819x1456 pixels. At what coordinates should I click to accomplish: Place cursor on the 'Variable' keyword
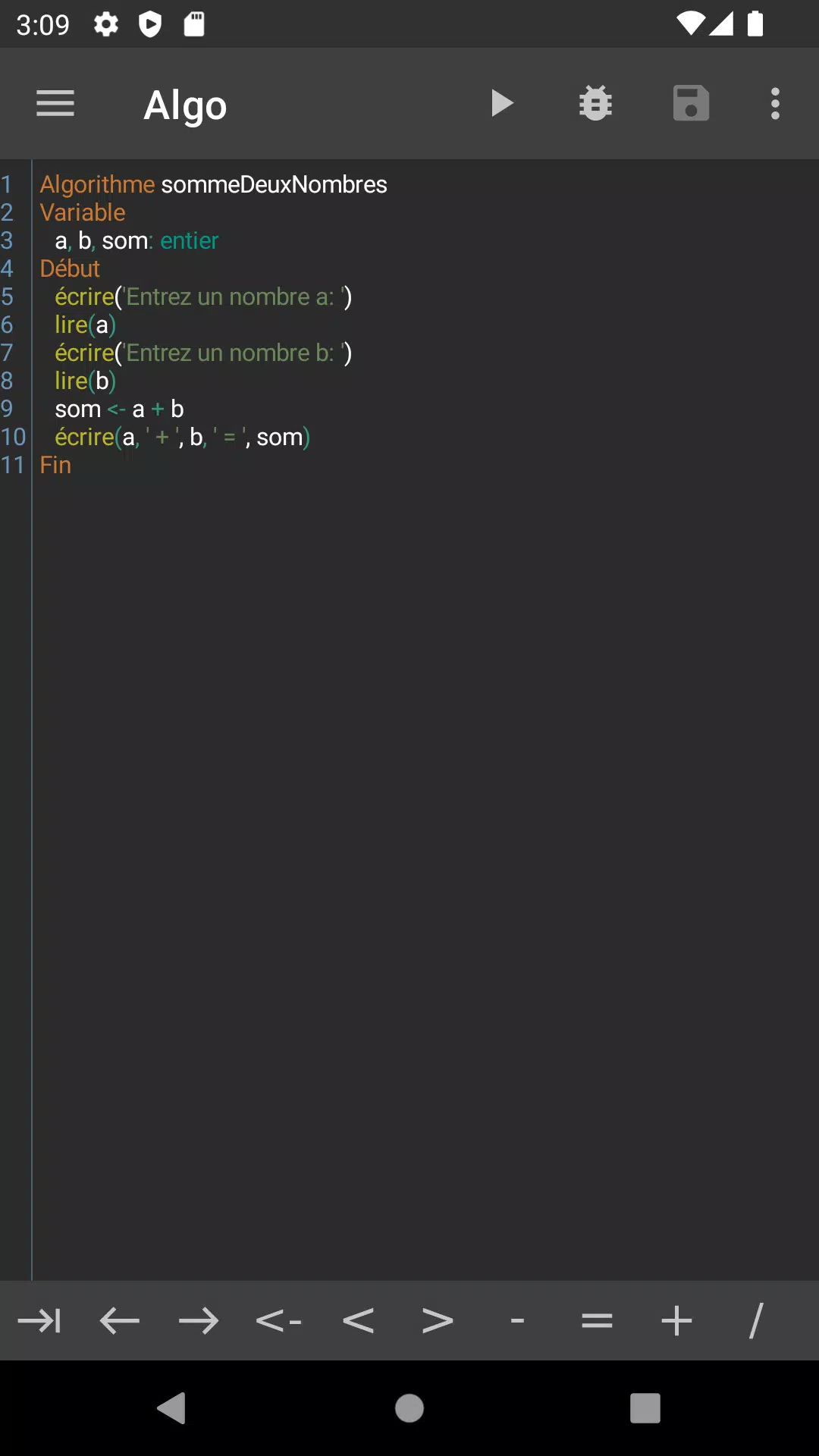[x=83, y=212]
